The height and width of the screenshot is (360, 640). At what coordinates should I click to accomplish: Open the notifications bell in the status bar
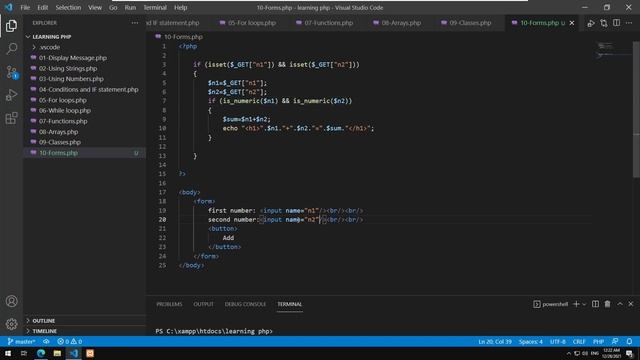(x=629, y=341)
